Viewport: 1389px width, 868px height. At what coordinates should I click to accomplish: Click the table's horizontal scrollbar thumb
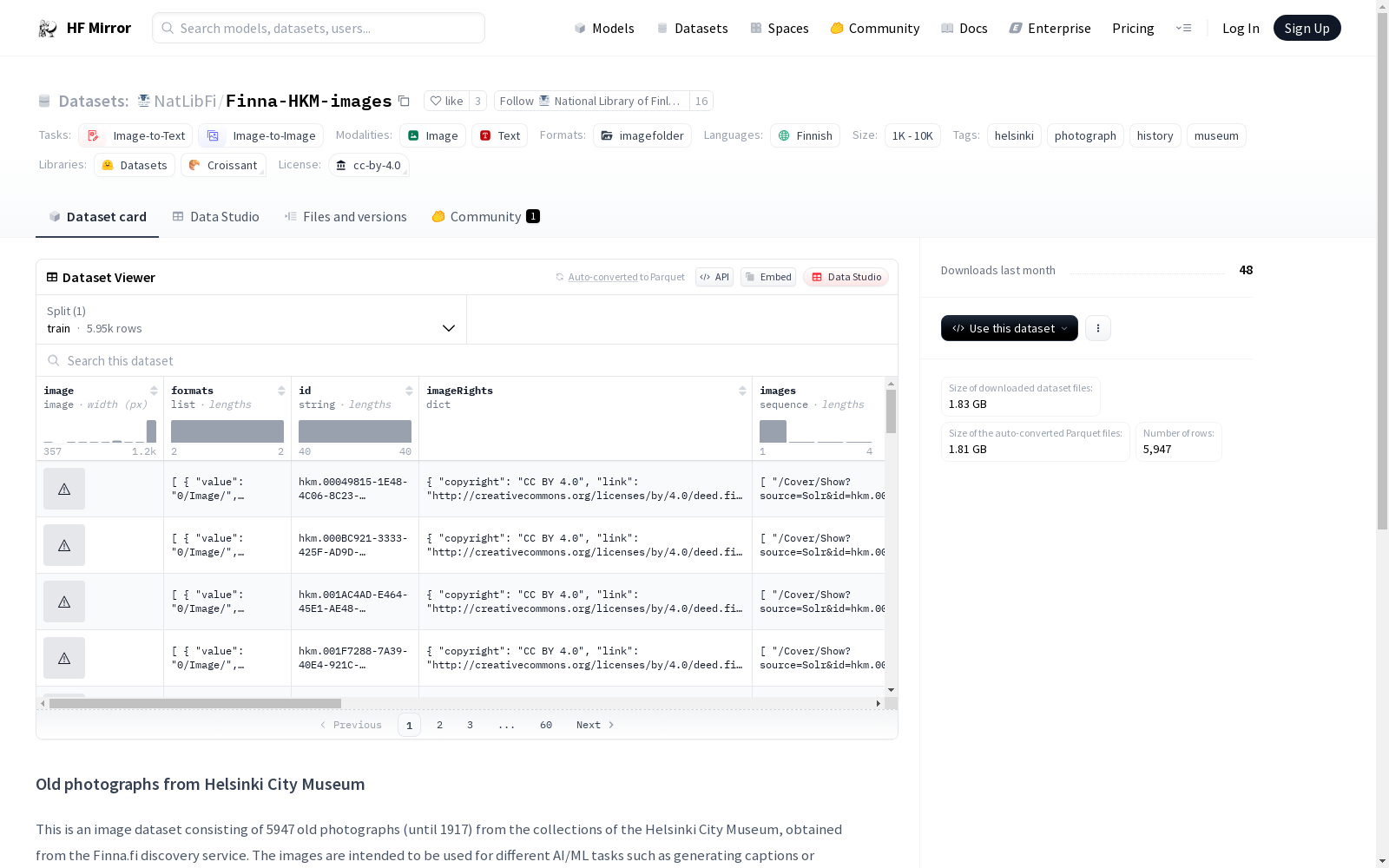click(195, 703)
